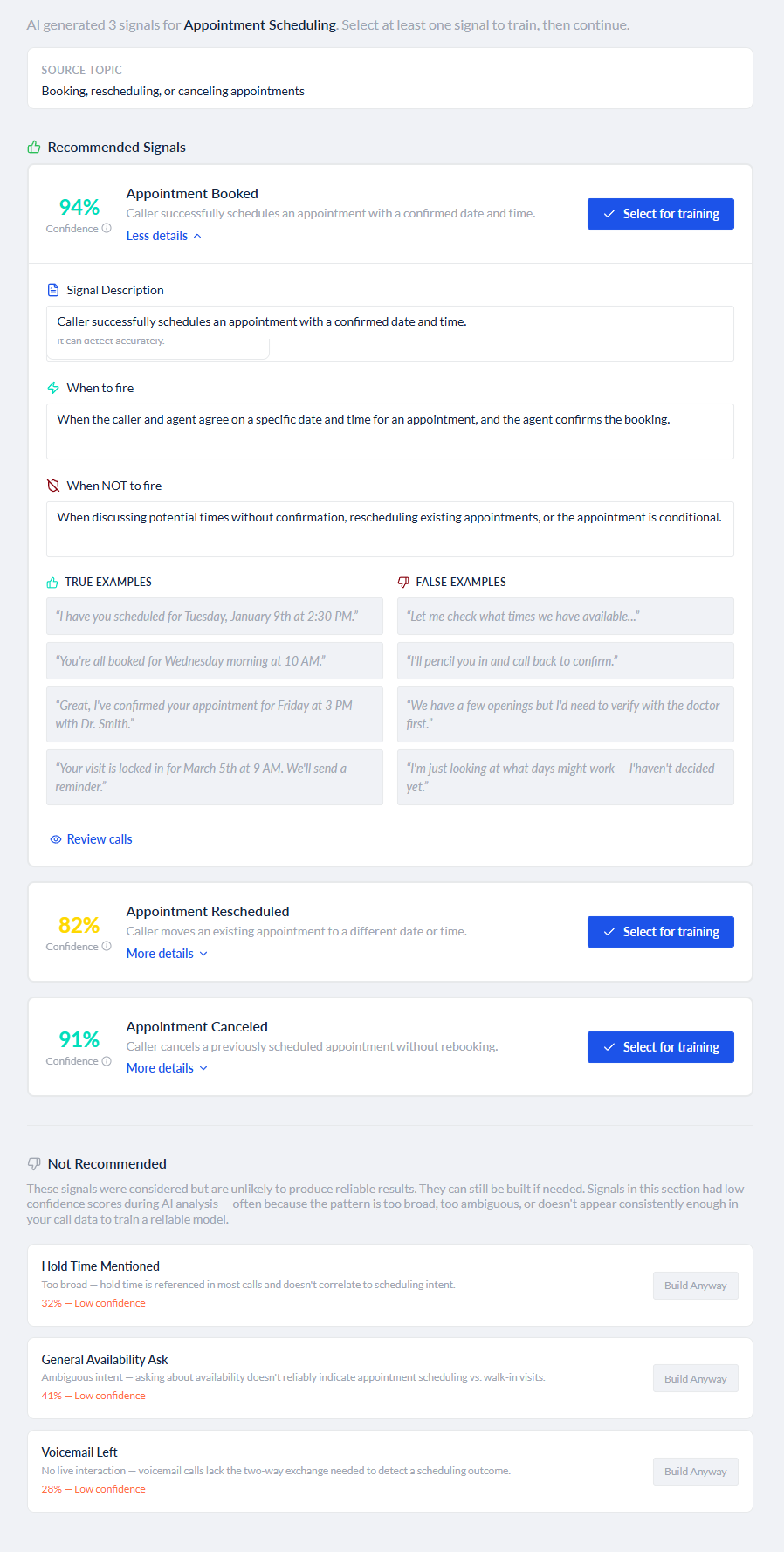Click the info icon beside the 82% Confidence label

107,947
